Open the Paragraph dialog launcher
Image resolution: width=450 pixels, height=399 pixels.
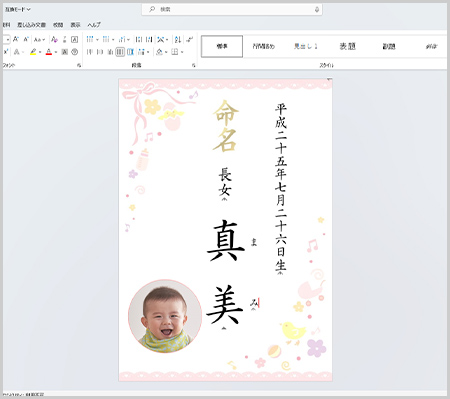pyautogui.click(x=194, y=65)
